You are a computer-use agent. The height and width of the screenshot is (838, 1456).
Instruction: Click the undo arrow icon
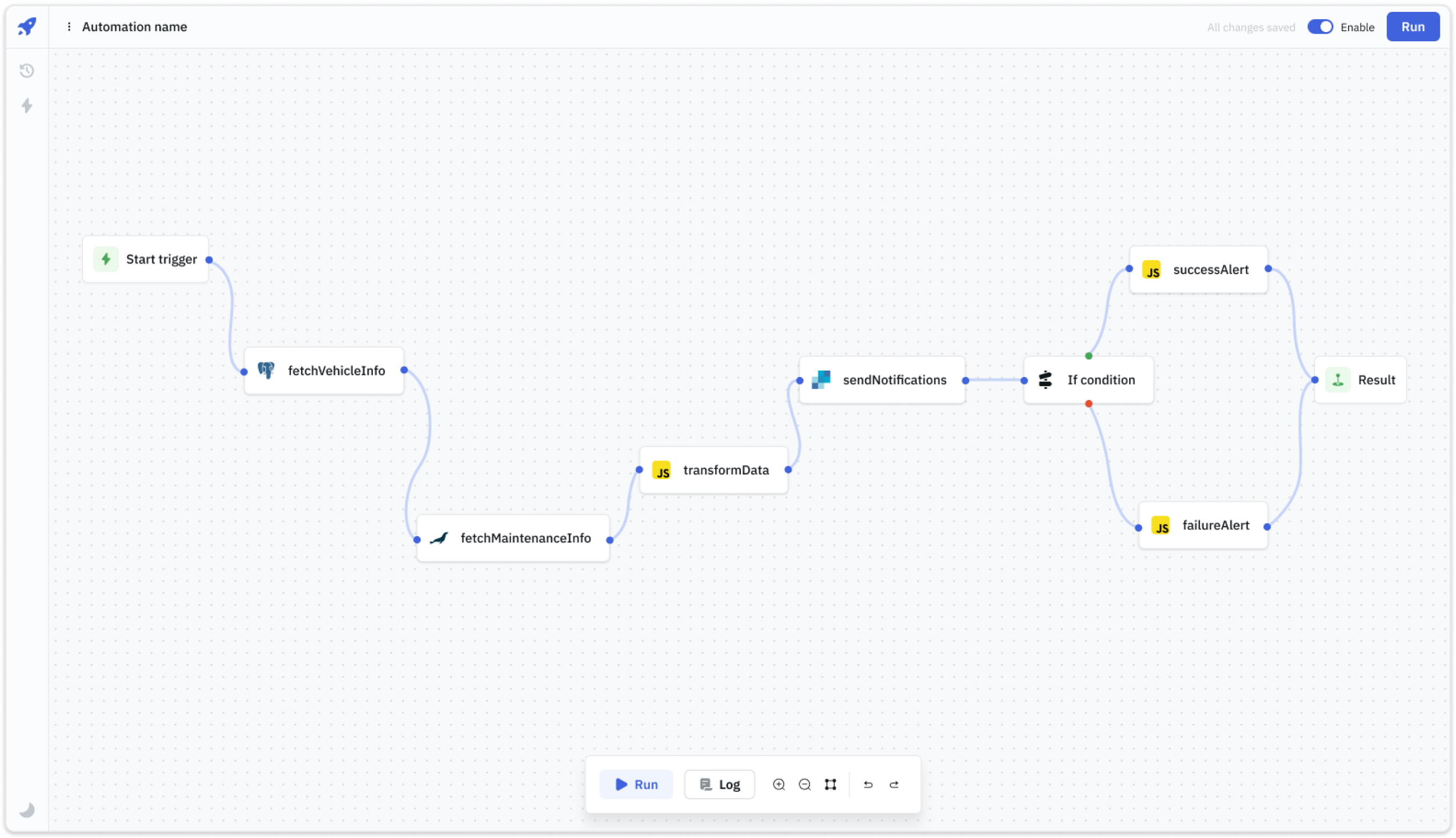pos(868,784)
